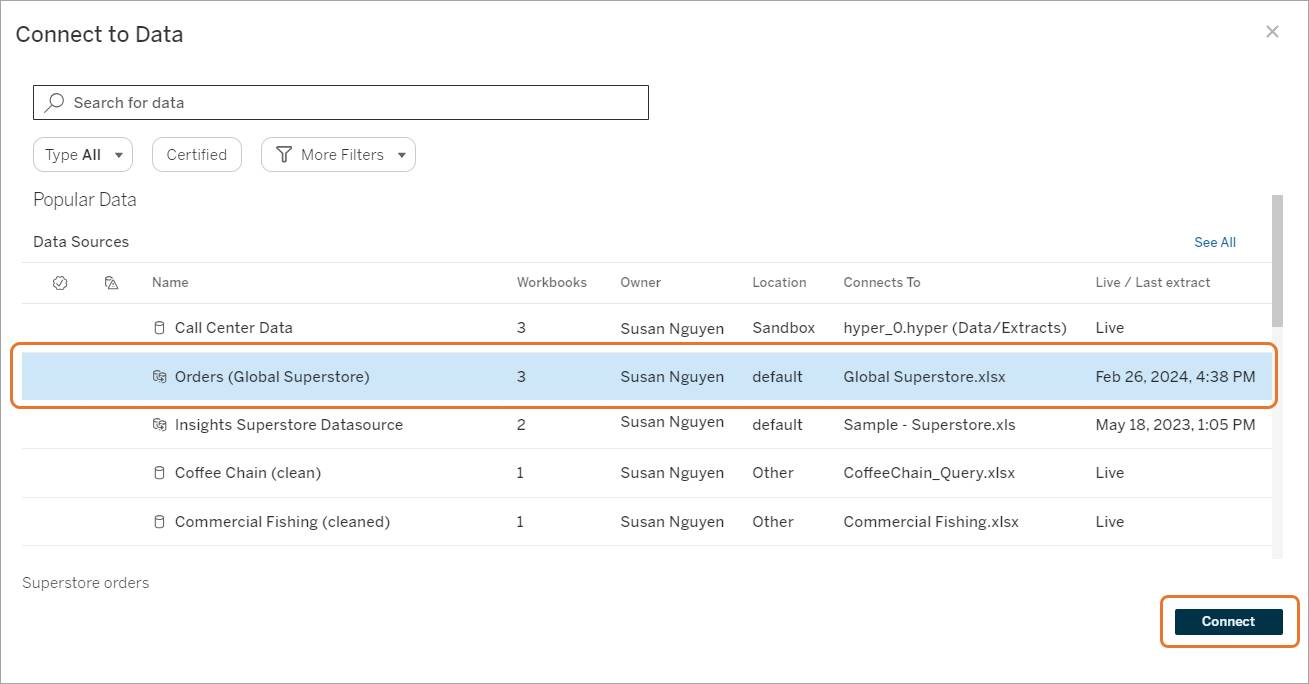Select the Coffee Chain (clean) name
Screen dimensions: 1309x684
click(x=248, y=473)
